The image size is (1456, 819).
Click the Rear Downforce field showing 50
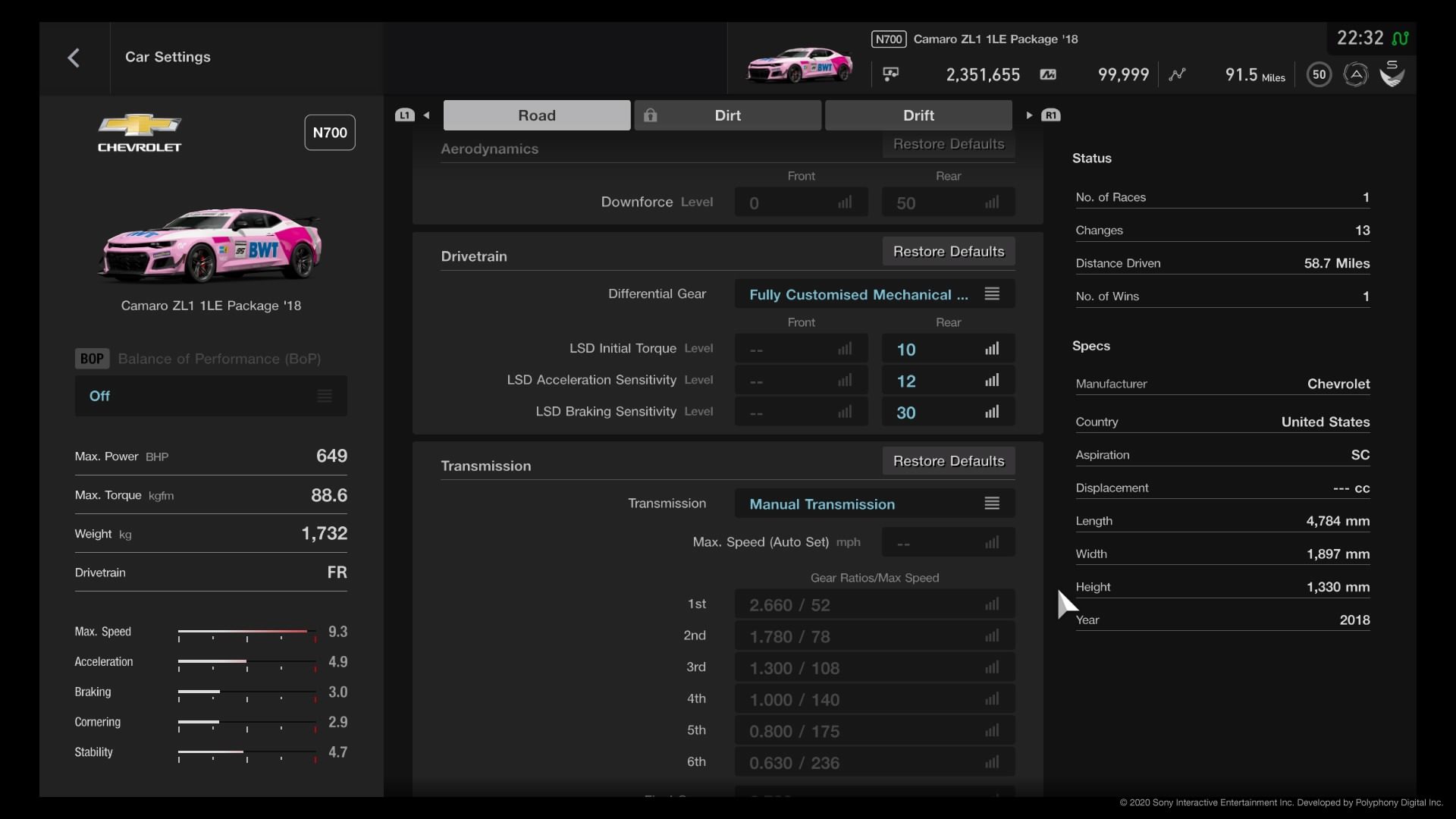(x=948, y=202)
